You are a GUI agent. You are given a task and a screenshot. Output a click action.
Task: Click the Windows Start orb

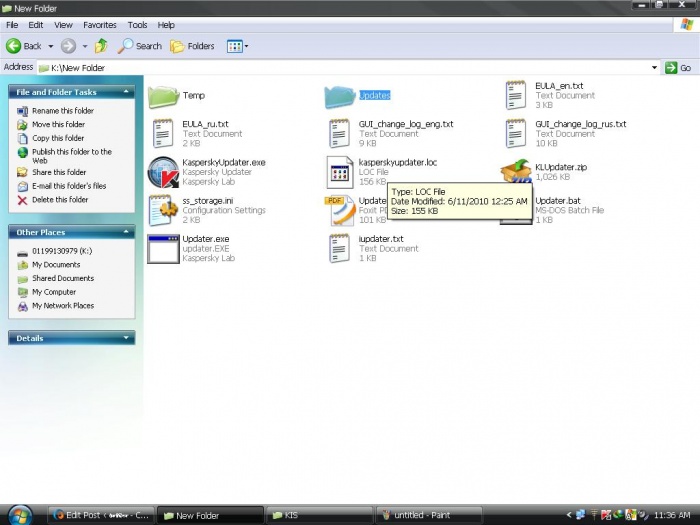pos(20,515)
